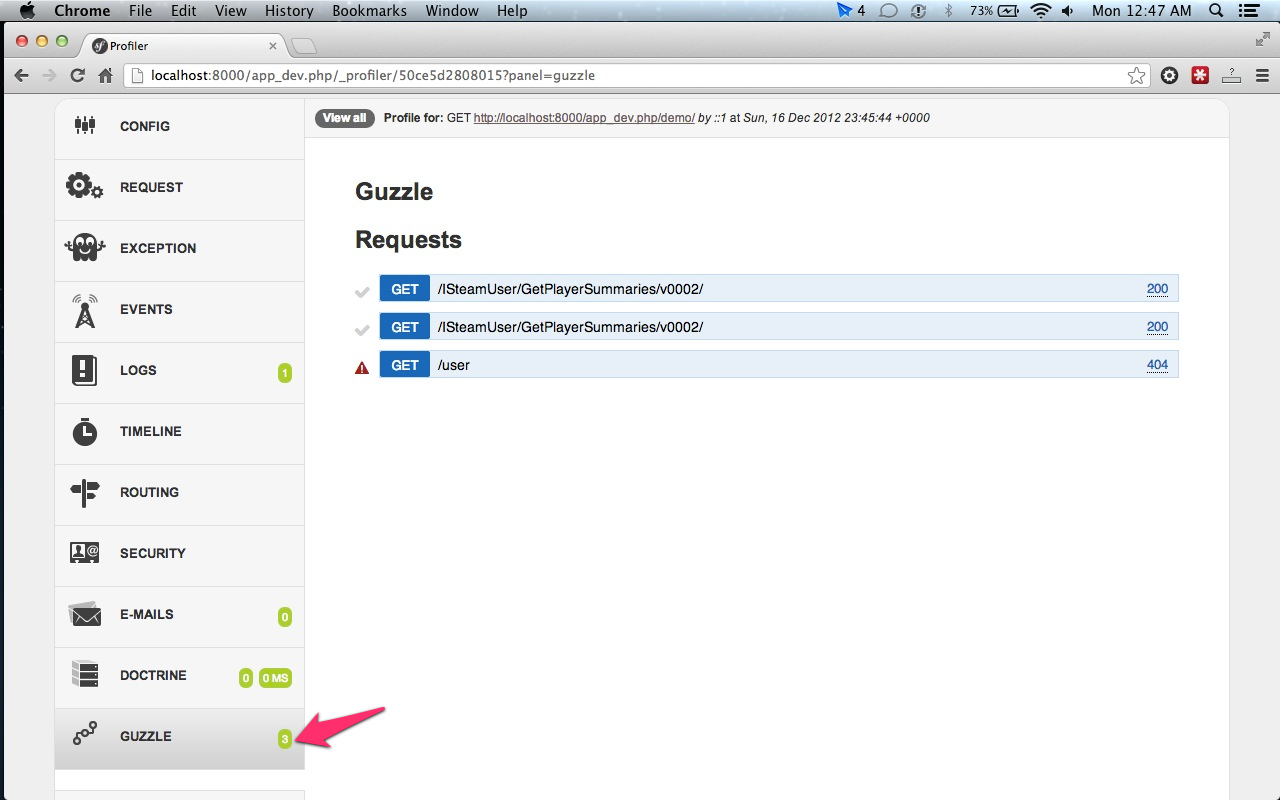Click the gear extension icon in toolbar

(x=1169, y=75)
